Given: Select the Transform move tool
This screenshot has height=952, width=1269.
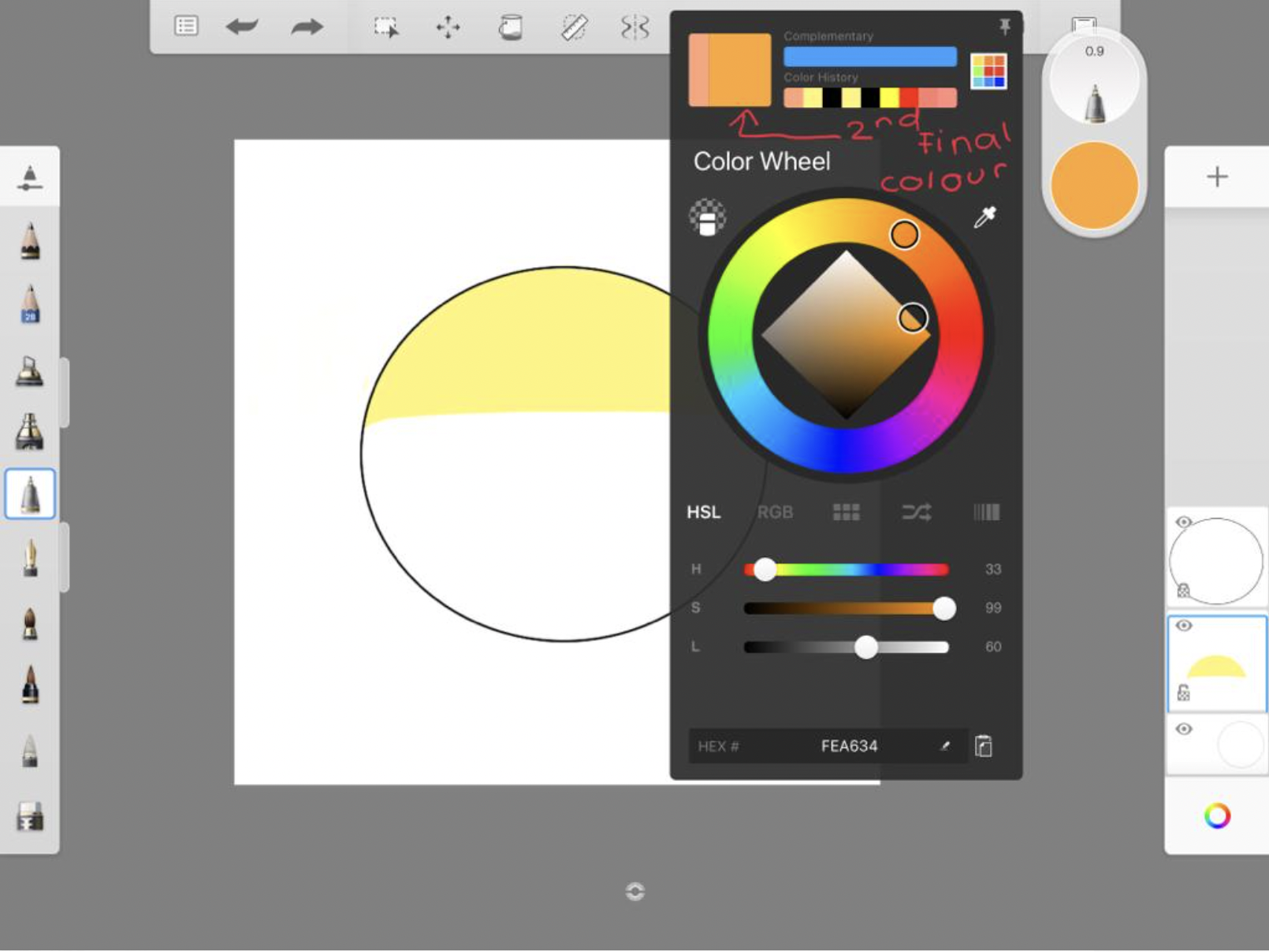Looking at the screenshot, I should [448, 27].
